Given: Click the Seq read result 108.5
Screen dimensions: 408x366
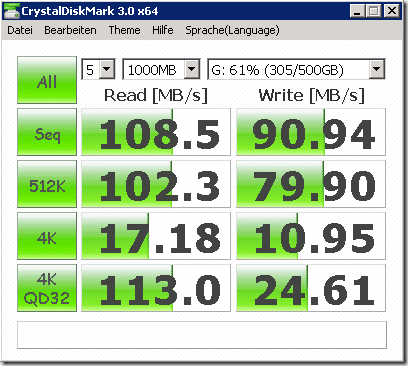Looking at the screenshot, I should tap(156, 132).
